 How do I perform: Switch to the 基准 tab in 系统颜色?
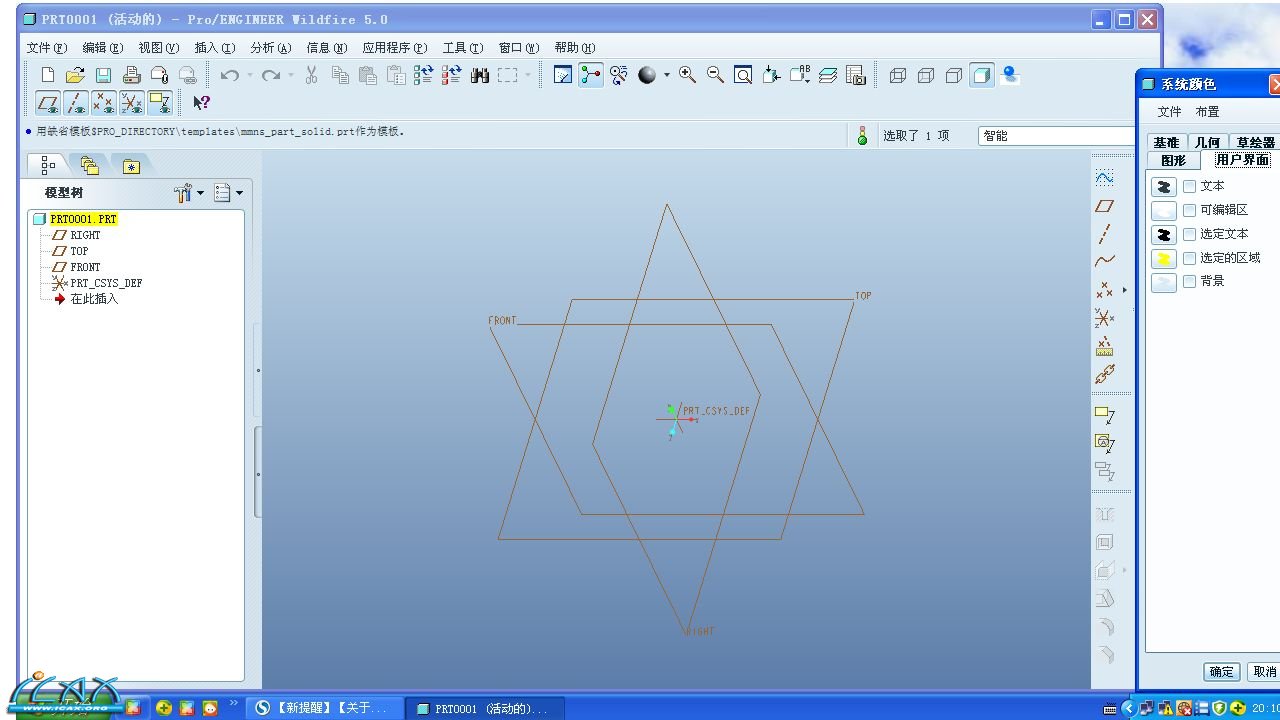click(1166, 142)
